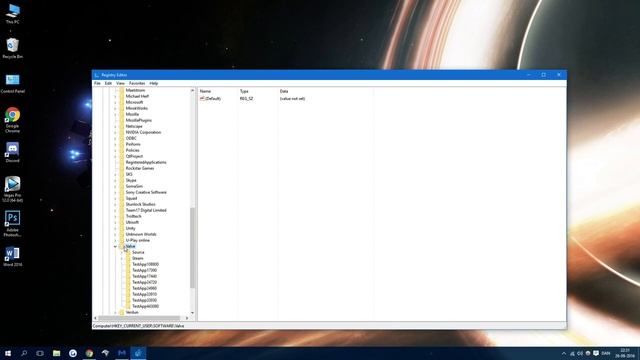Launch the Vegas Pro desktop shortcut
The width and height of the screenshot is (640, 360).
pos(13,189)
